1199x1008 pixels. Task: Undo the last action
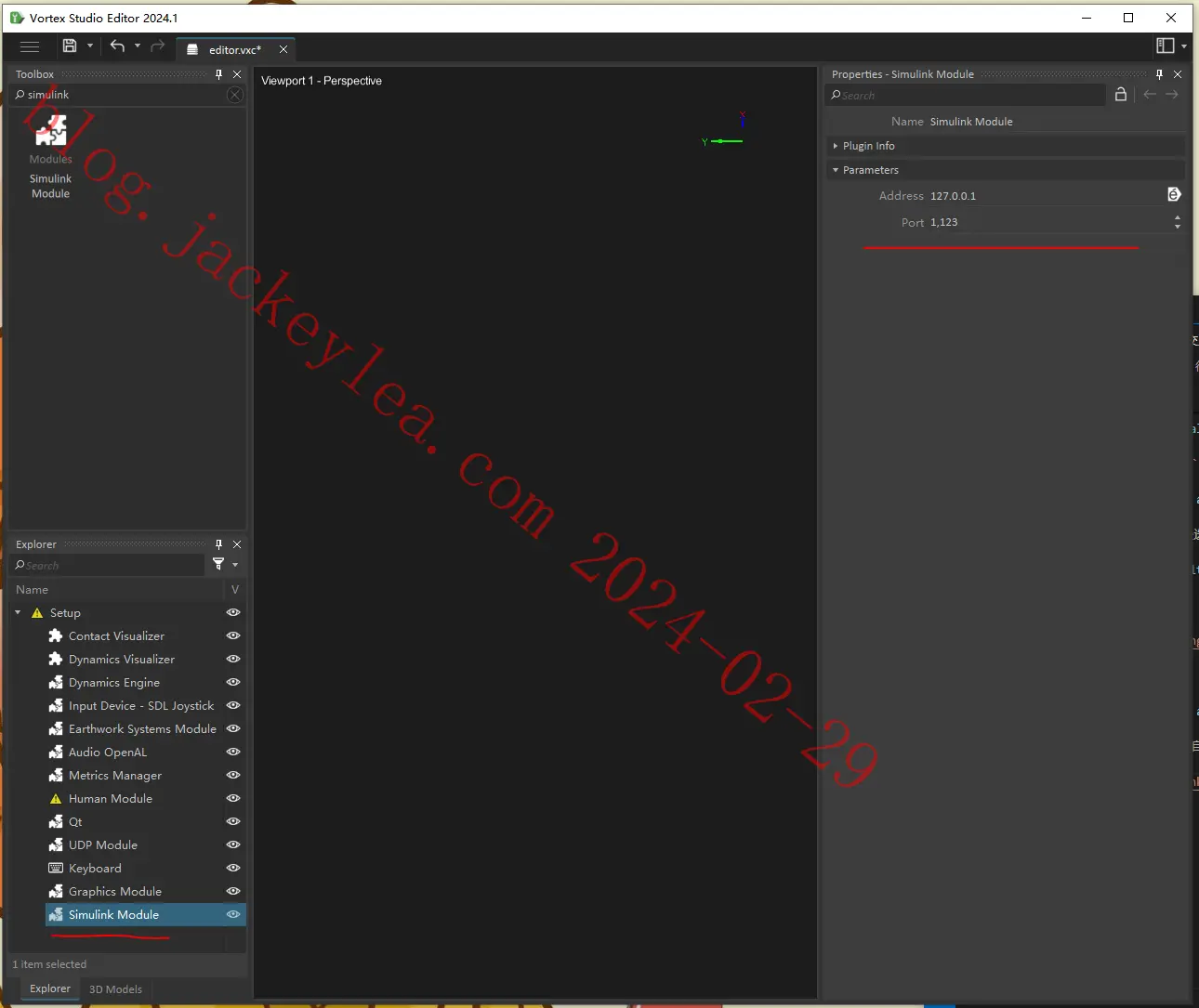(x=117, y=46)
